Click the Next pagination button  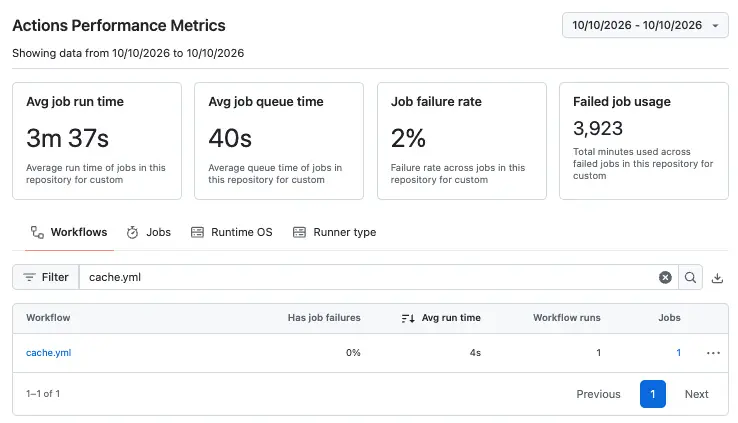tap(696, 394)
